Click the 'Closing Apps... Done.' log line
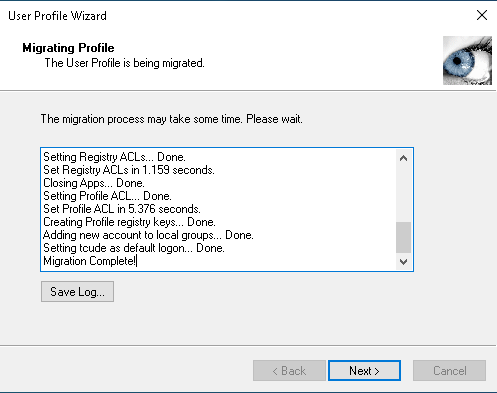Image resolution: width=497 pixels, height=393 pixels. (94, 183)
